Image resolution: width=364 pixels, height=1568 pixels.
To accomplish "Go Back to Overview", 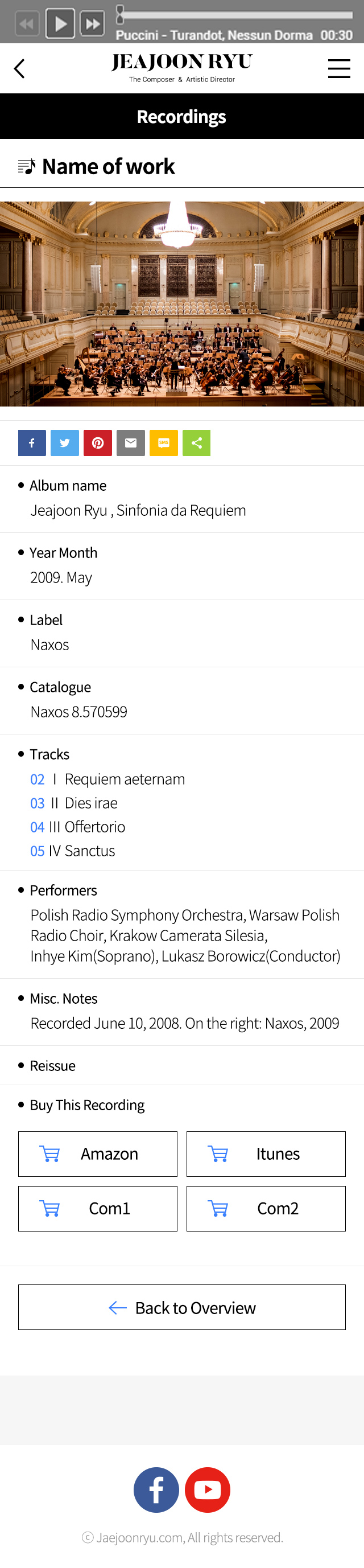I will 181,1307.
